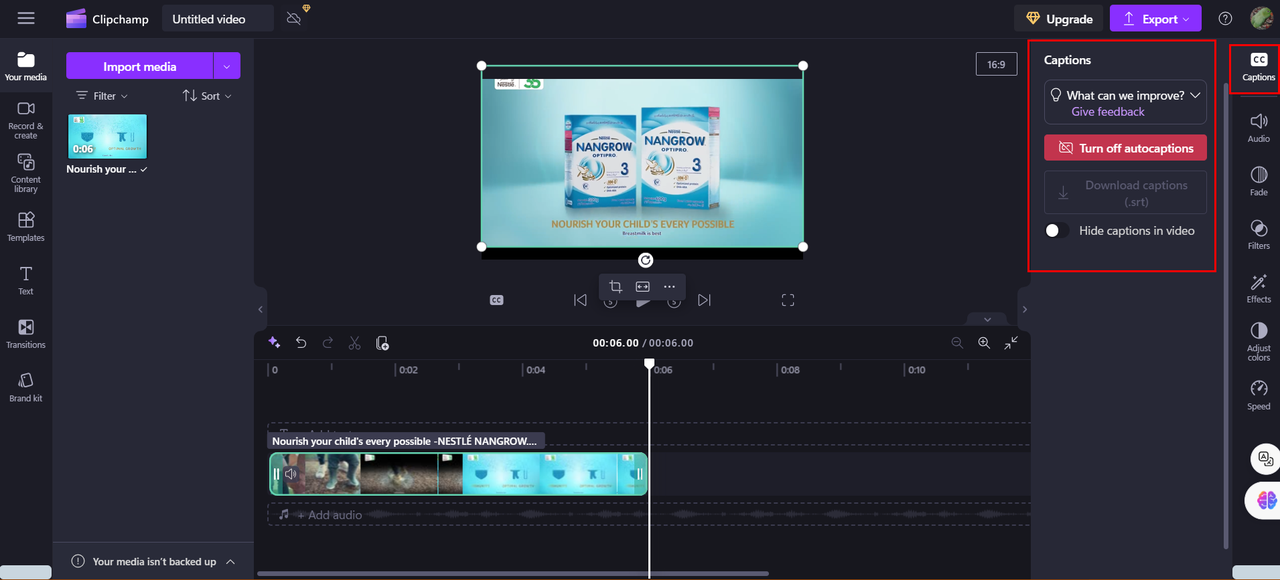The image size is (1280, 580).
Task: Open the Transitions tab
Action: [x=26, y=334]
